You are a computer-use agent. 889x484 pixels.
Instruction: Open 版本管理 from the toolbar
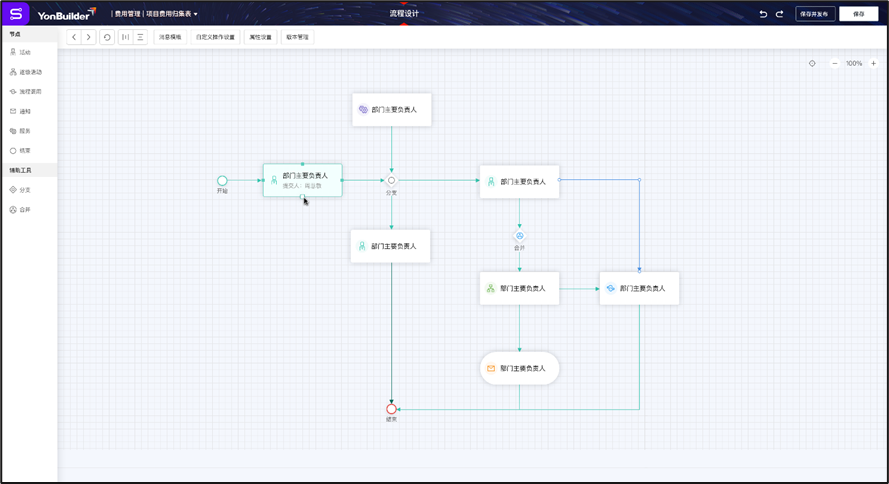coord(297,37)
